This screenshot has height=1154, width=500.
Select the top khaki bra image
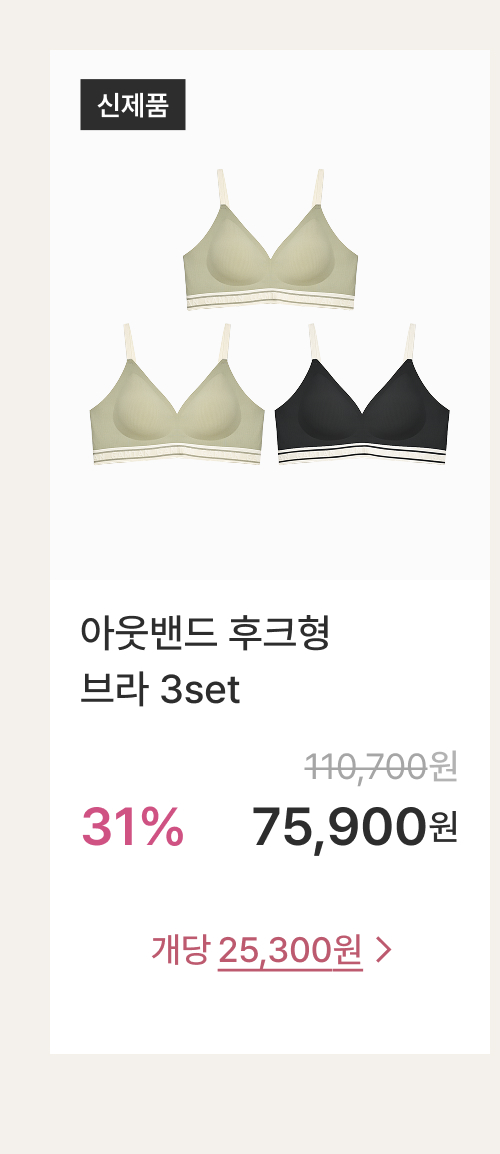point(270,239)
